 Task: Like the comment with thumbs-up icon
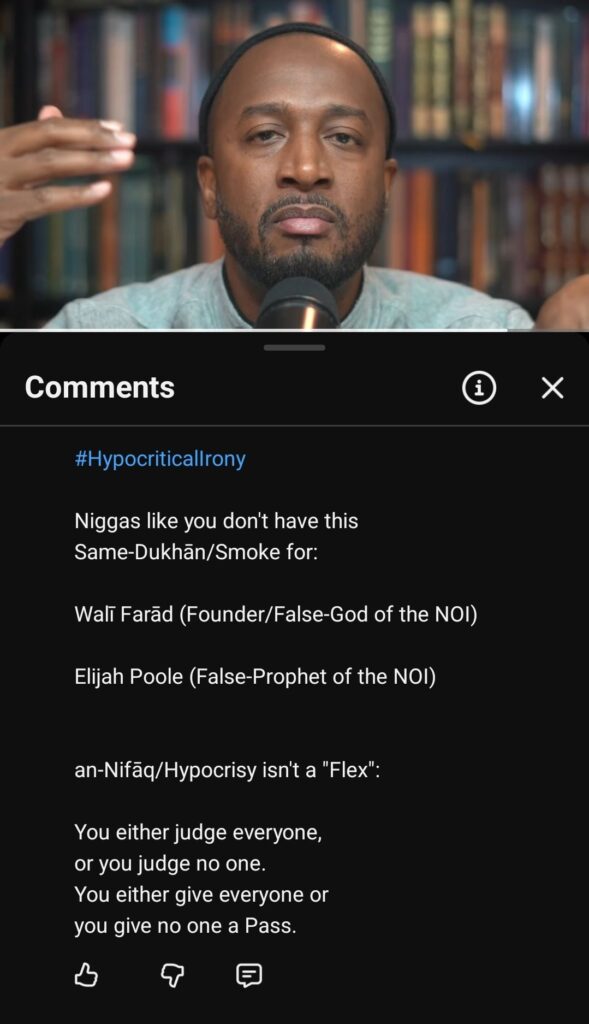86,976
